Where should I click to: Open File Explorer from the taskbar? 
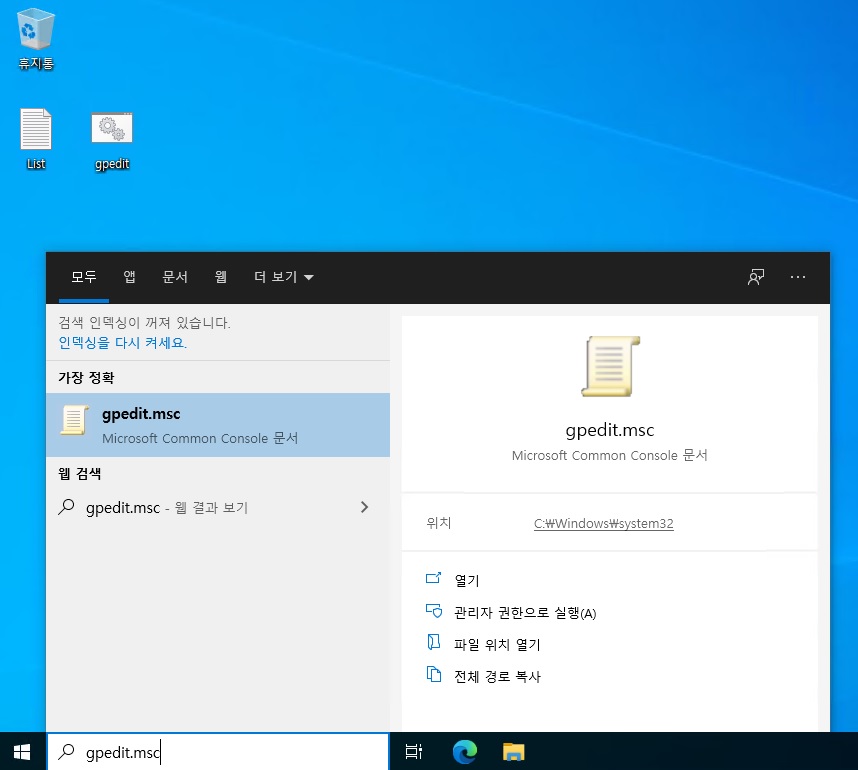coord(513,752)
